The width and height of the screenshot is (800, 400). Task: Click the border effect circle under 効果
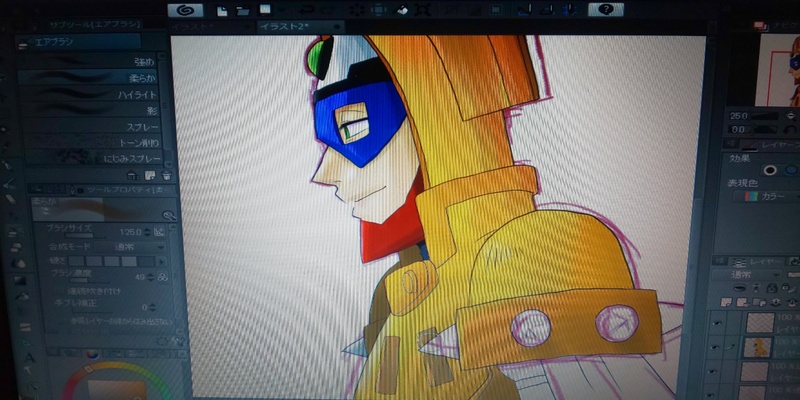pos(770,170)
